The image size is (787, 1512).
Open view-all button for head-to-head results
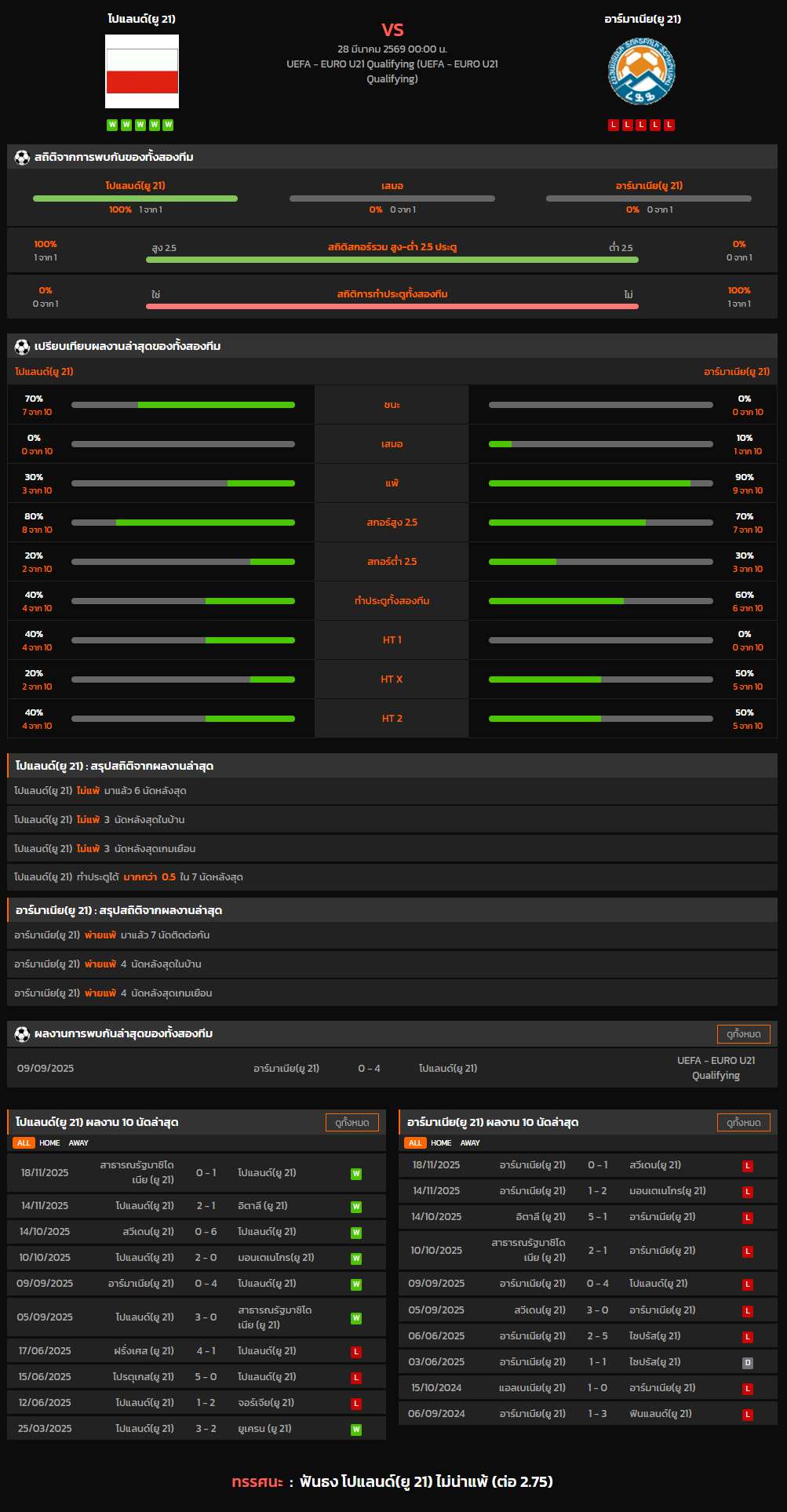pos(743,1034)
